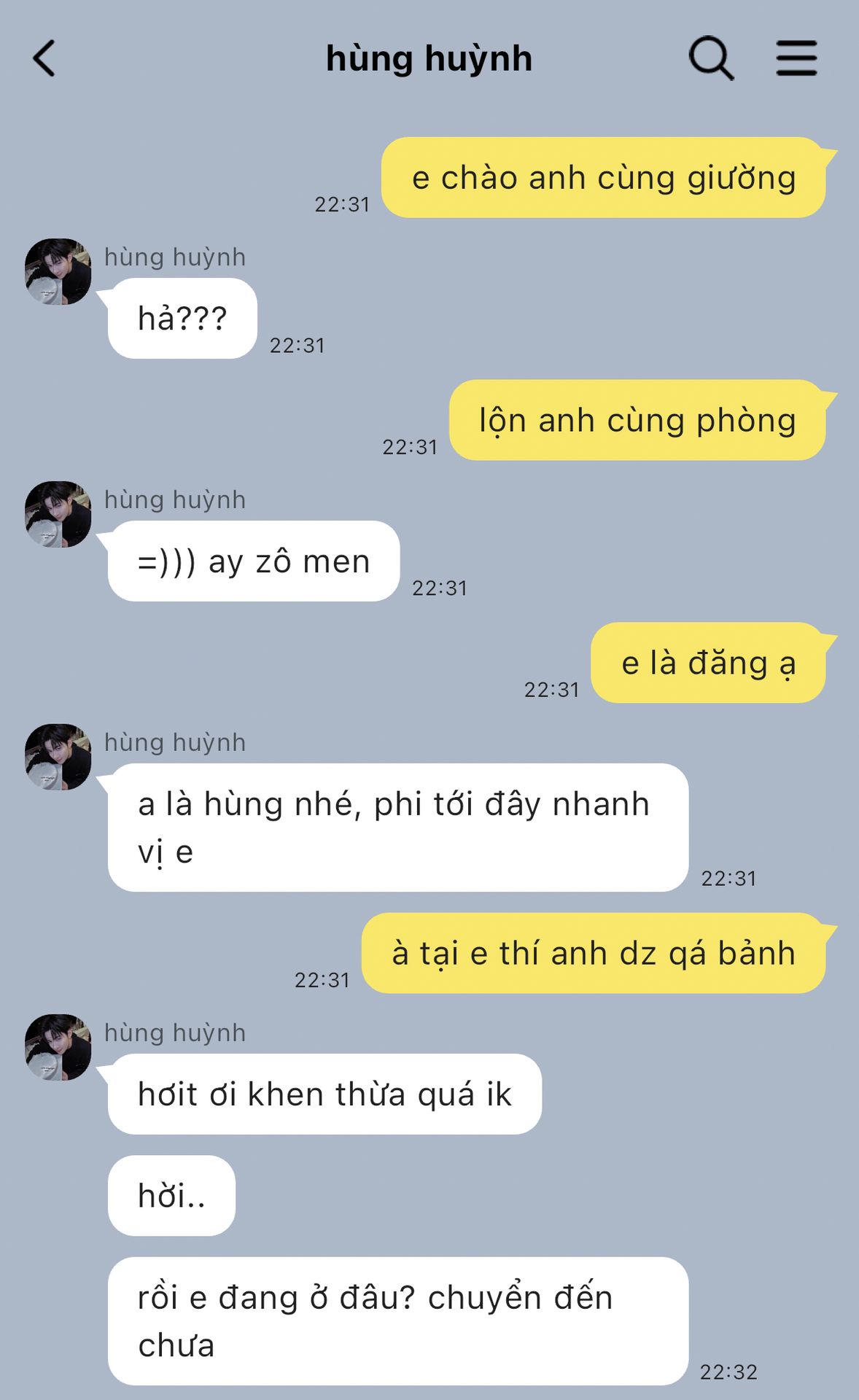Open avatar beside a là hùng nhé message
The image size is (859, 1400).
58,757
